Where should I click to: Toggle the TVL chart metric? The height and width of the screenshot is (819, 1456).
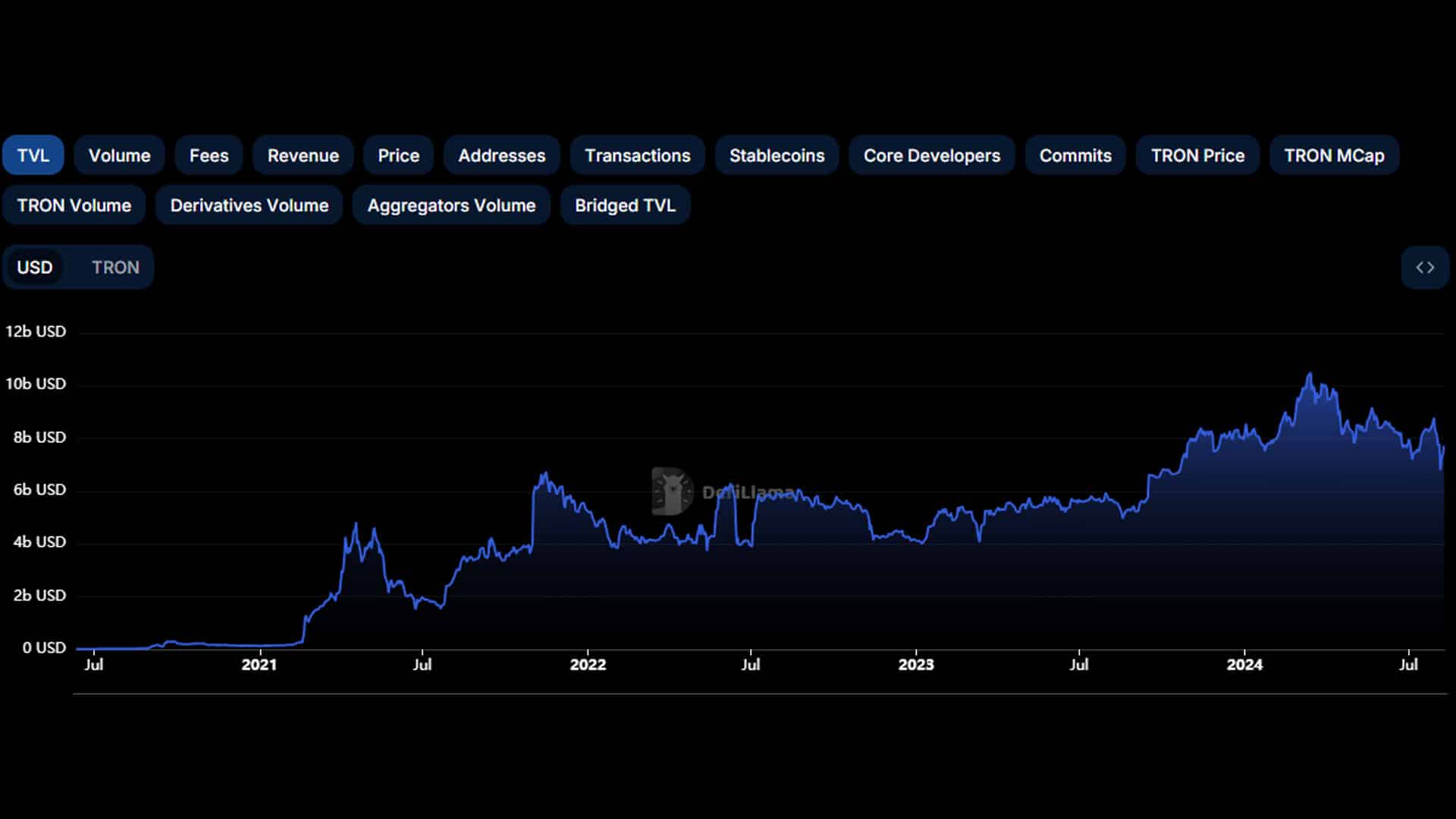tap(33, 155)
